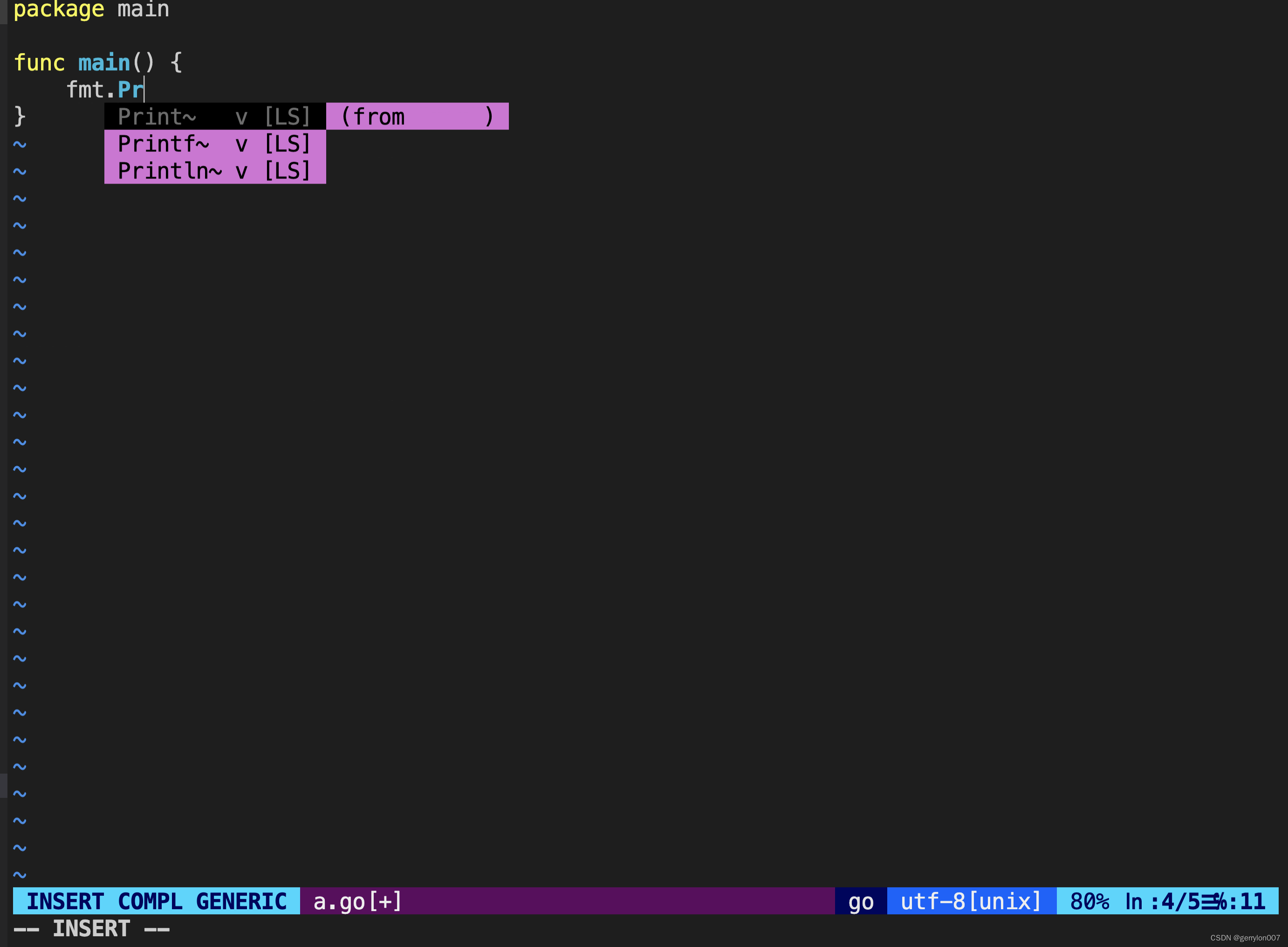
Task: Click the v kind marker of Println entry
Action: 241,170
